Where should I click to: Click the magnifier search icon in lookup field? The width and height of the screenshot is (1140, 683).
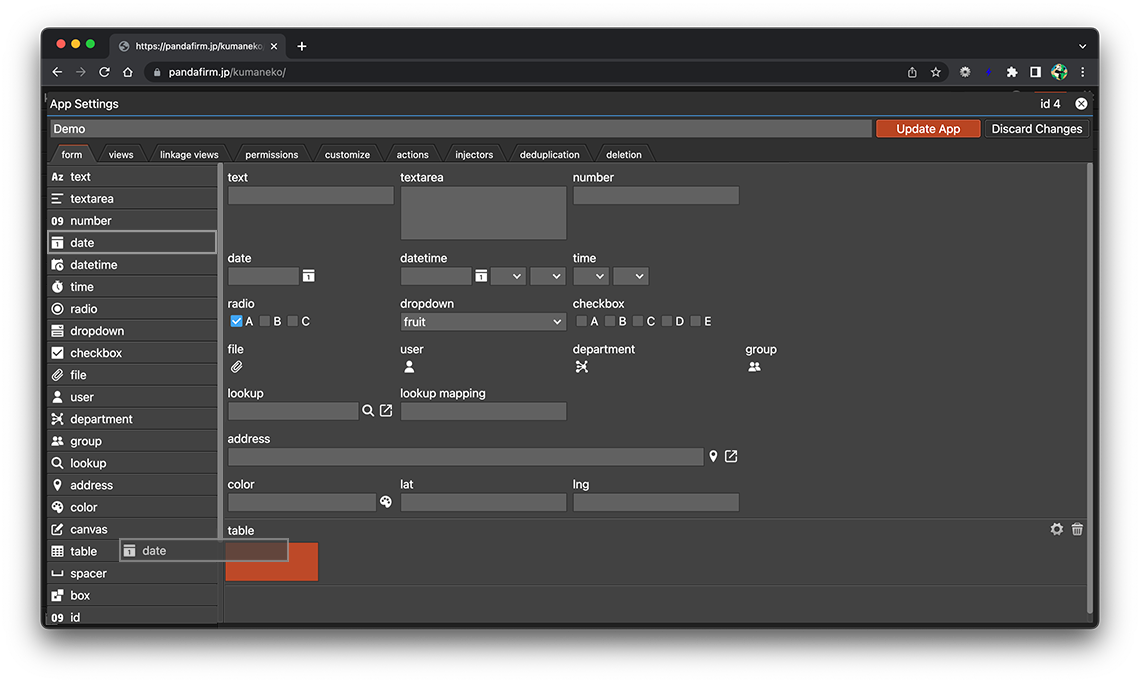[x=368, y=411]
